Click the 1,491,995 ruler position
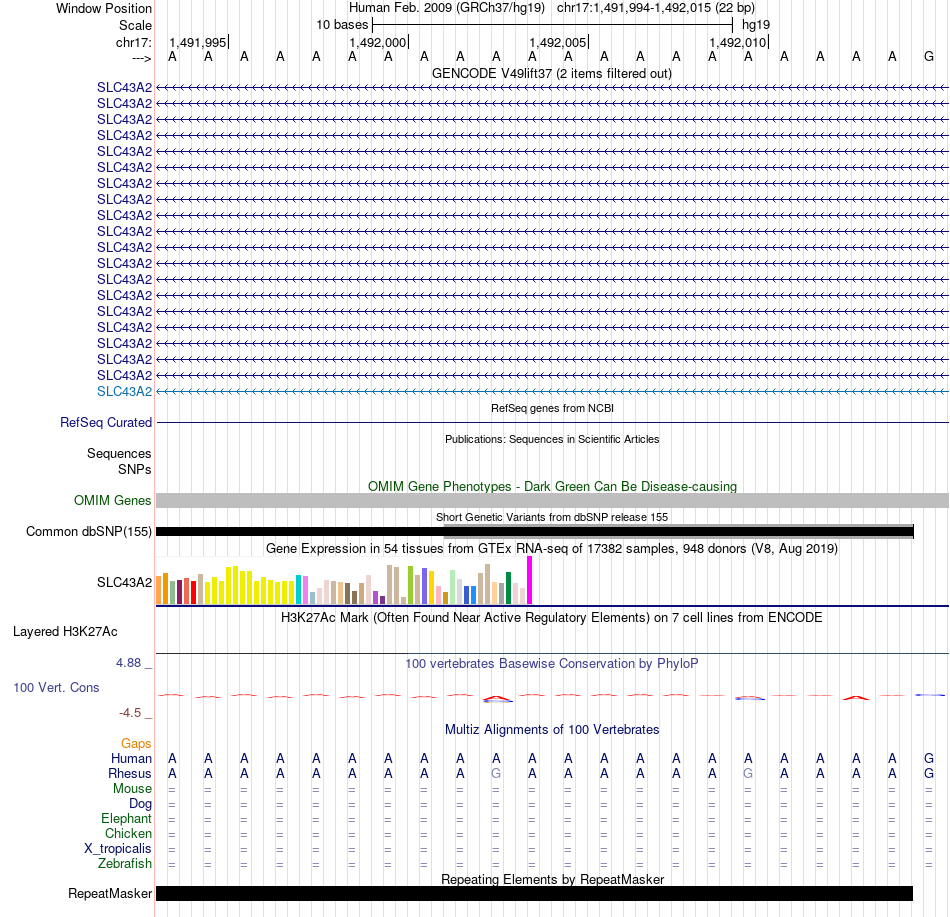The image size is (950, 917). pos(198,42)
